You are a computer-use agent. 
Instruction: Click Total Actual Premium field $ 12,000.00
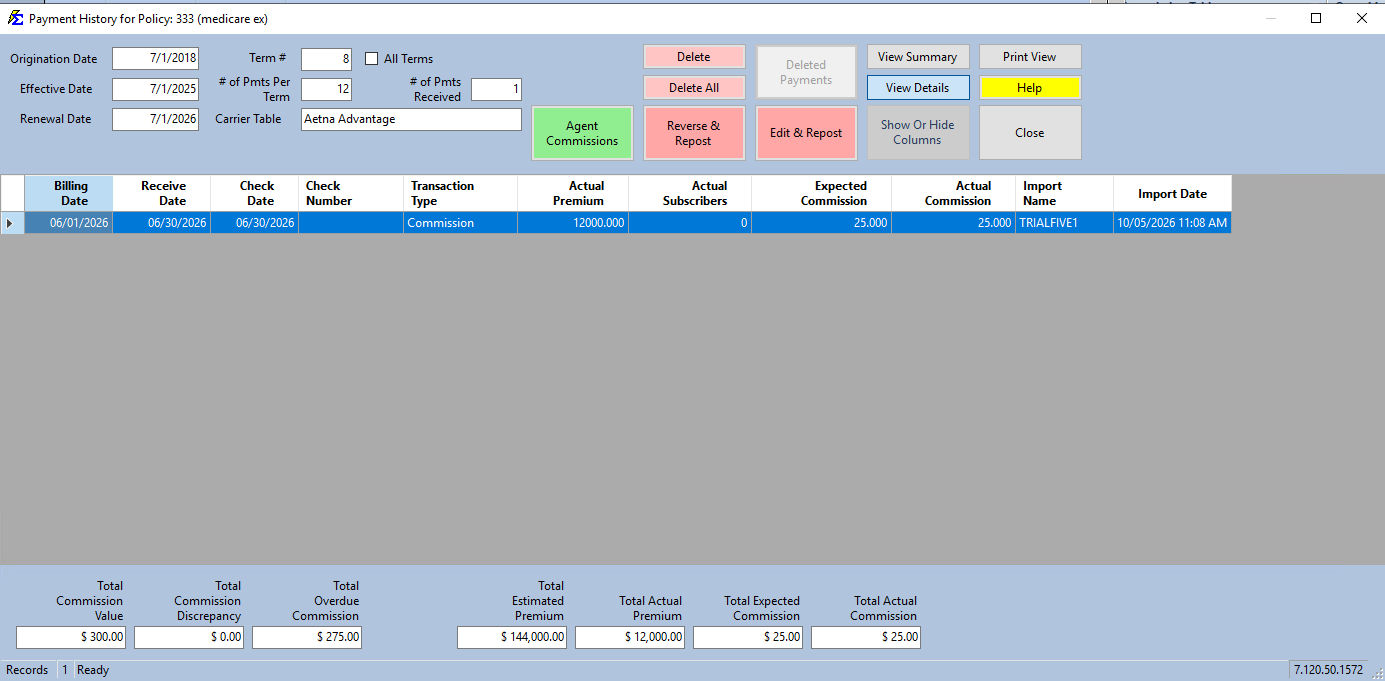630,637
